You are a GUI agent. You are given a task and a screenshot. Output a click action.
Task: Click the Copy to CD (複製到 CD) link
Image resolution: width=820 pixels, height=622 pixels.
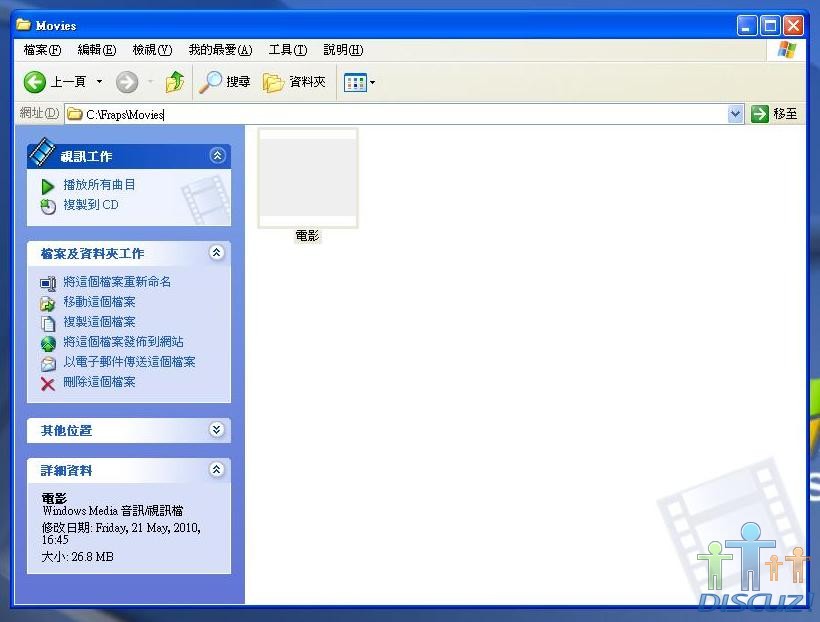point(90,205)
